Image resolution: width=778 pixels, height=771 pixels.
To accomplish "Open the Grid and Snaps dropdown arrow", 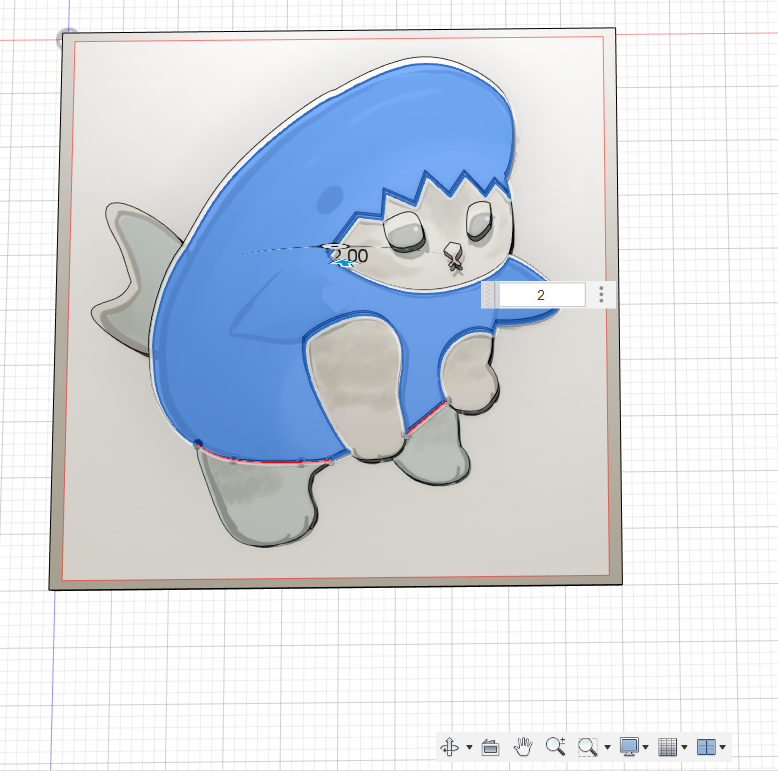I will coord(684,747).
